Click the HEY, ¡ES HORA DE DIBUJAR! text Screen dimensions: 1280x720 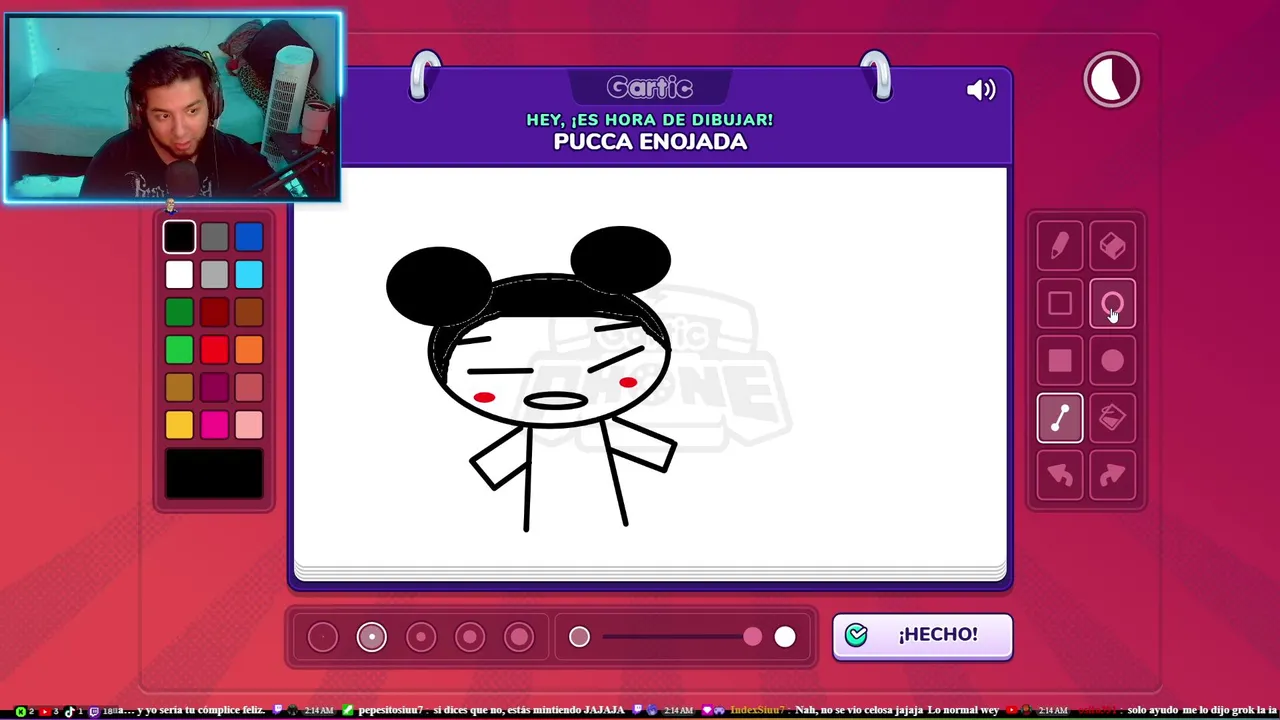pyautogui.click(x=650, y=120)
